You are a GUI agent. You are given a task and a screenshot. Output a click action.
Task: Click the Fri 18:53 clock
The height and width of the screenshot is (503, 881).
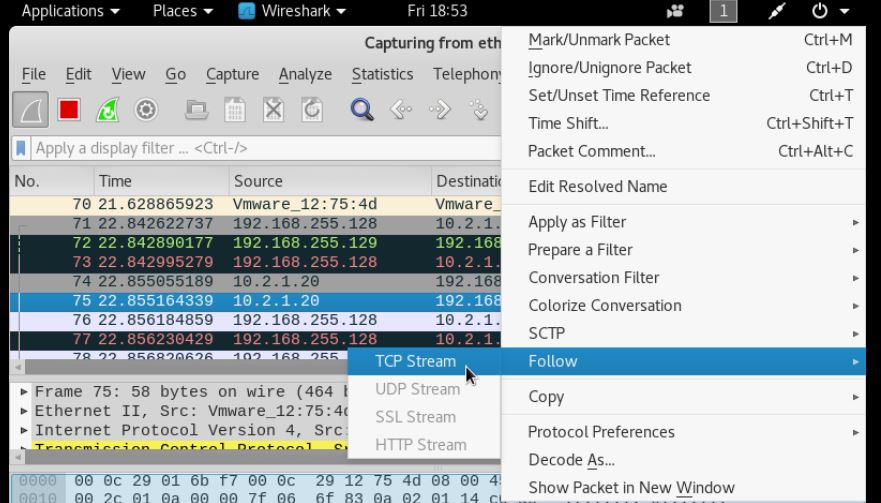pos(437,11)
